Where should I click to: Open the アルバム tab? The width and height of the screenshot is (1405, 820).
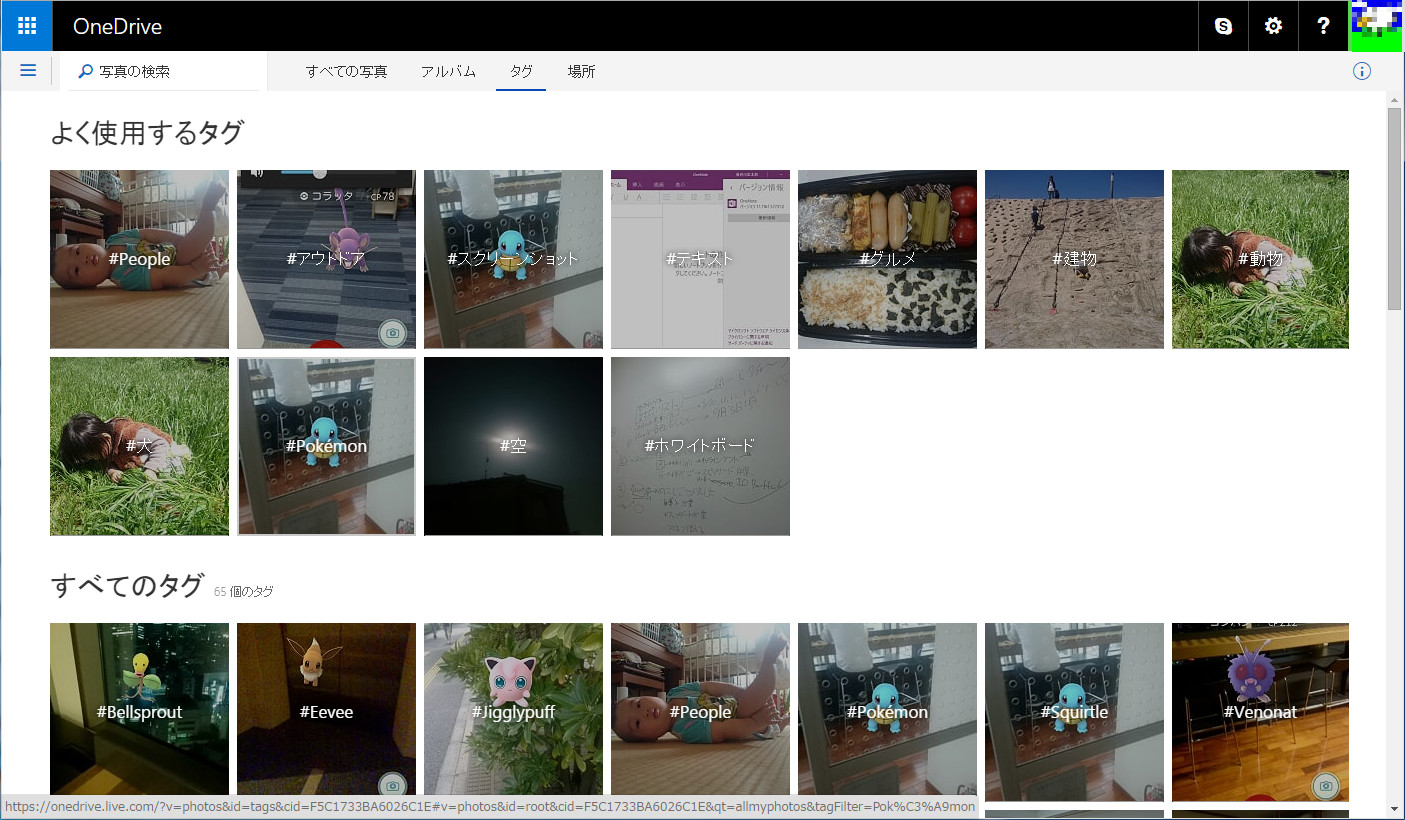pos(447,71)
